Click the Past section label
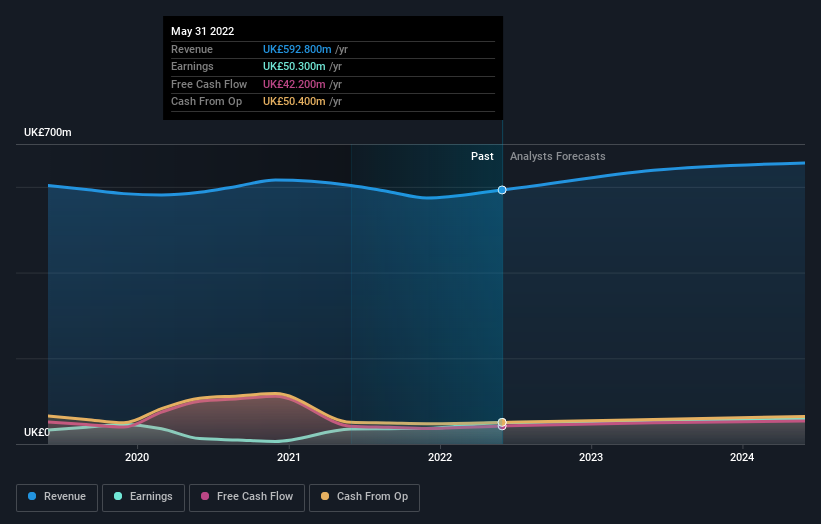 [x=482, y=156]
